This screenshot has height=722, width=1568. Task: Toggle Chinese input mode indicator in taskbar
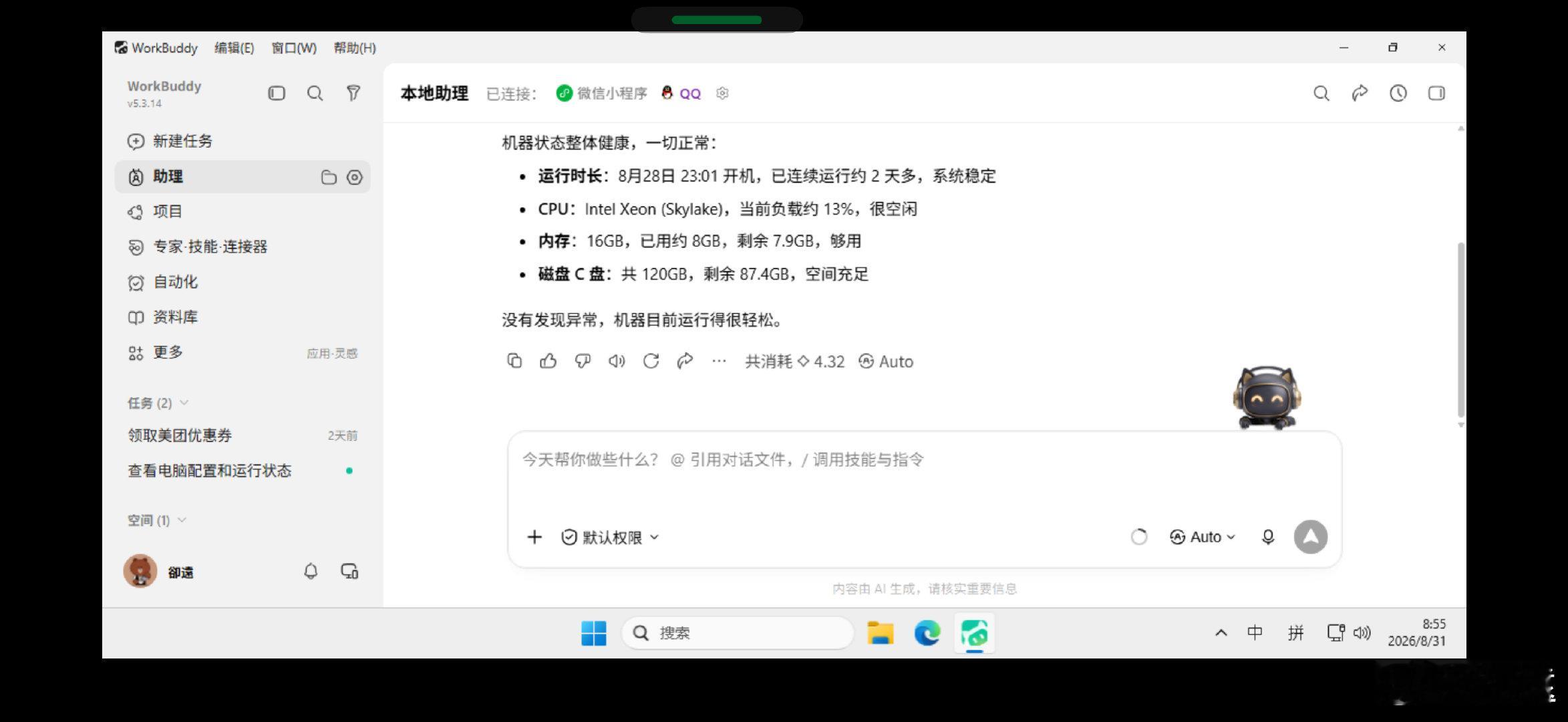pyautogui.click(x=1255, y=632)
